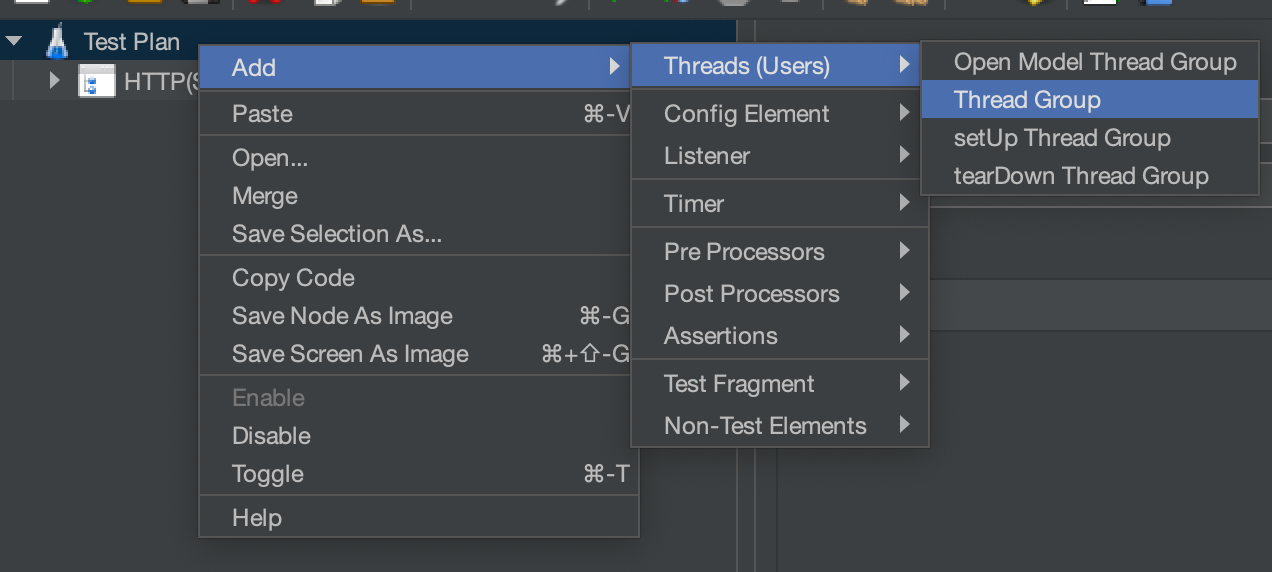Viewport: 1272px width, 572px height.
Task: Add a setUp Thread Group
Action: [x=1062, y=138]
